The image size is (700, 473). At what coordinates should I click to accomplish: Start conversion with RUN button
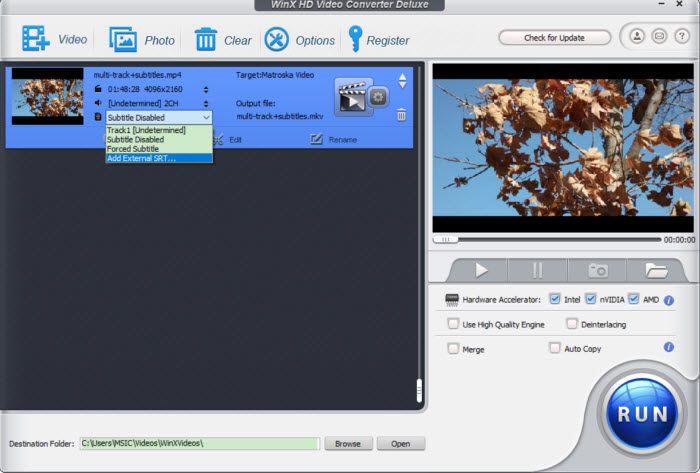tap(642, 415)
